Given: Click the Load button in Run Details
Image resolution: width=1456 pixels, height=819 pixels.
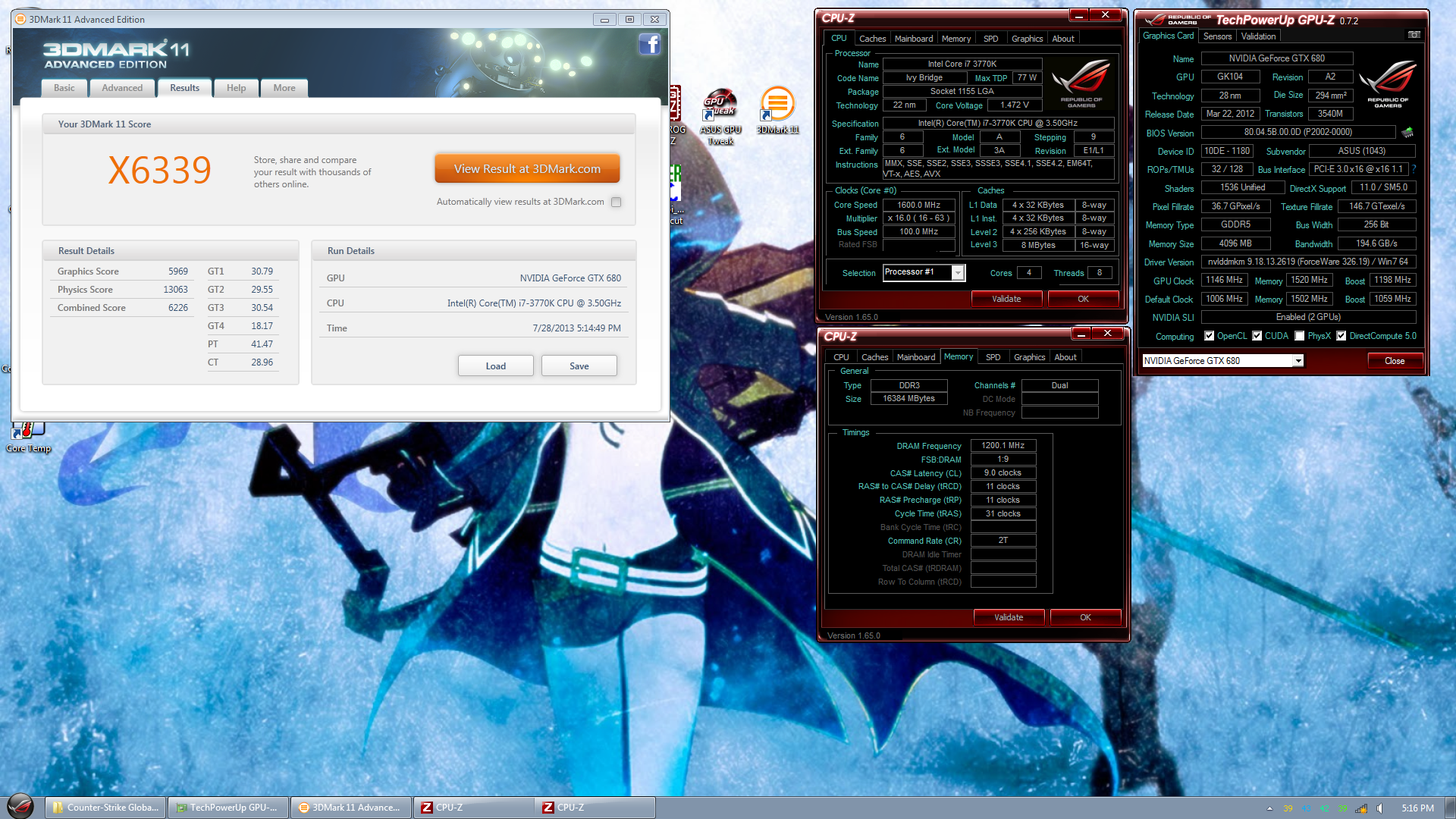Looking at the screenshot, I should [x=495, y=366].
